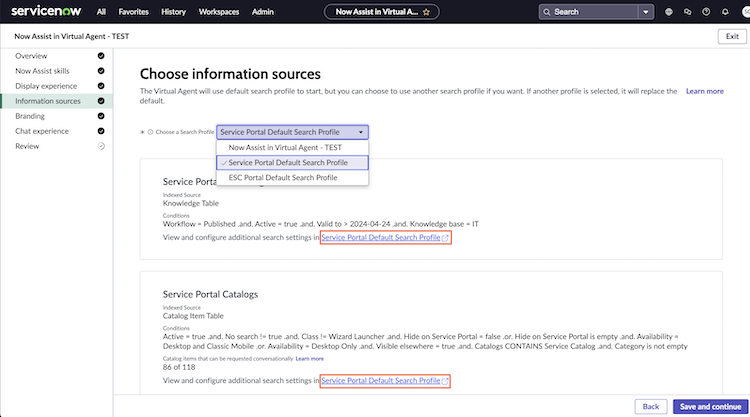Select Service Portal Default Search Profile option
Image resolution: width=750 pixels, height=417 pixels.
pos(292,163)
